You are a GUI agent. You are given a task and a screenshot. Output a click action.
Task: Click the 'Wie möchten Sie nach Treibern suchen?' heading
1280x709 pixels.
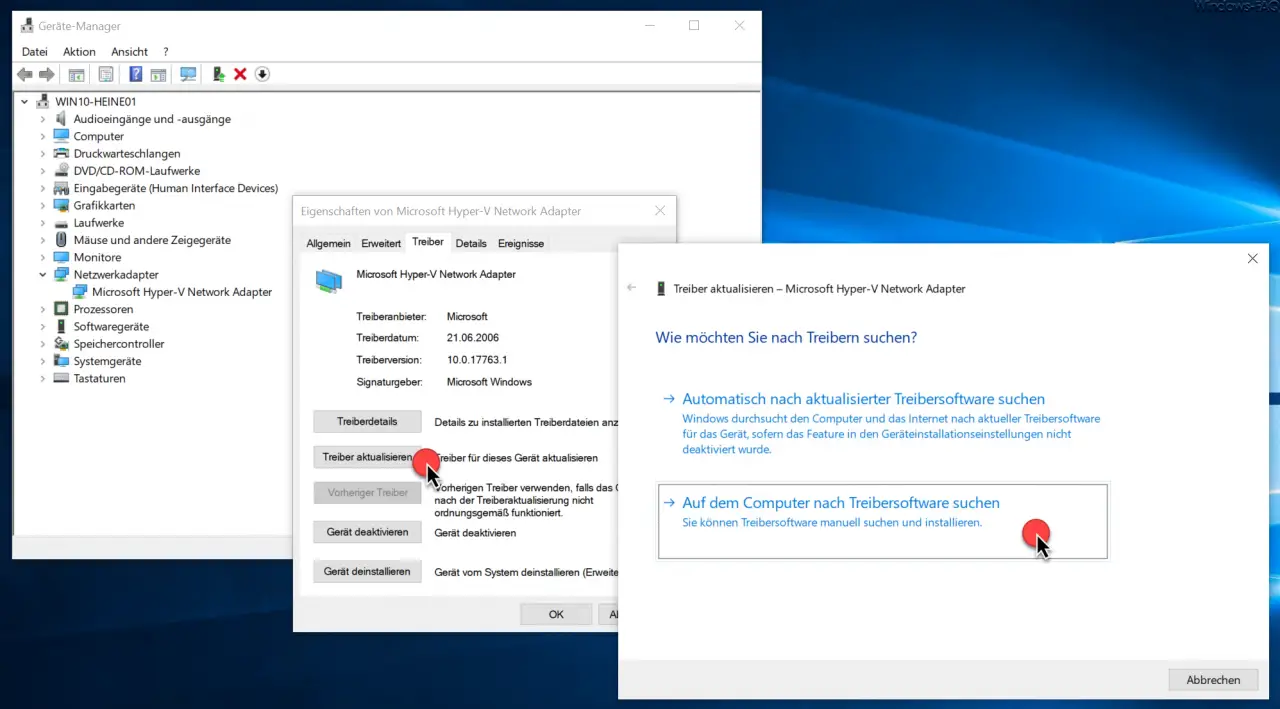[x=786, y=338]
